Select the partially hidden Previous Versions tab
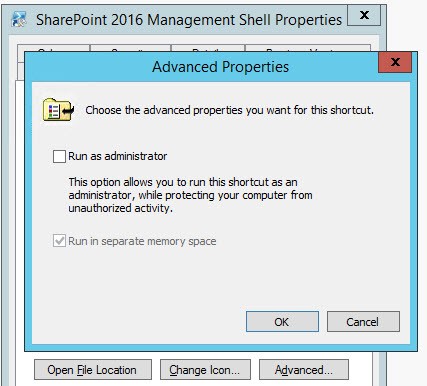The image size is (427, 386). pos(308,49)
